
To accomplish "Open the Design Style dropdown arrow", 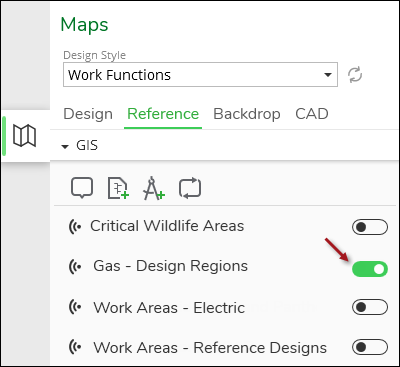I will [328, 75].
